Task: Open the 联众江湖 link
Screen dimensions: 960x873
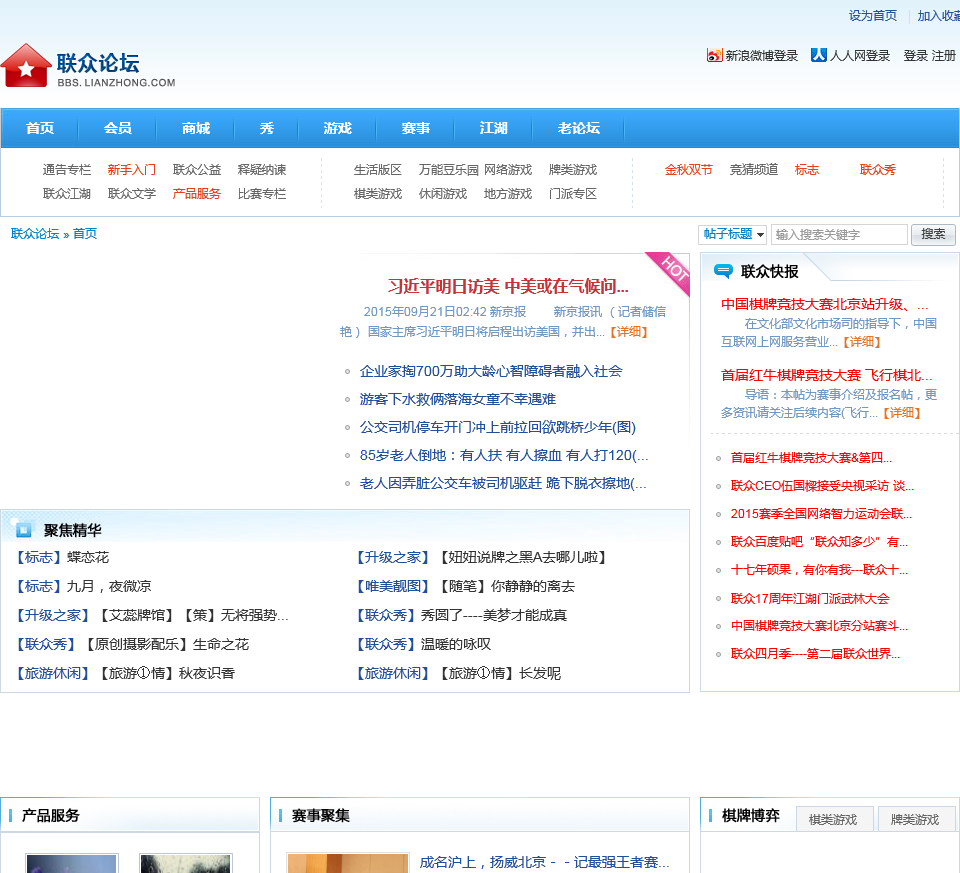Action: coord(67,194)
